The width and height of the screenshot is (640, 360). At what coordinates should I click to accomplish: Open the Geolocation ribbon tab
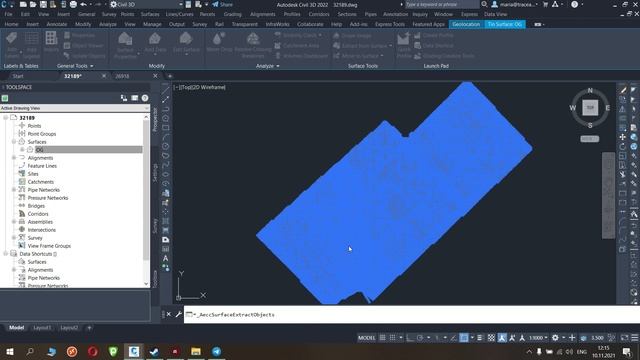466,24
